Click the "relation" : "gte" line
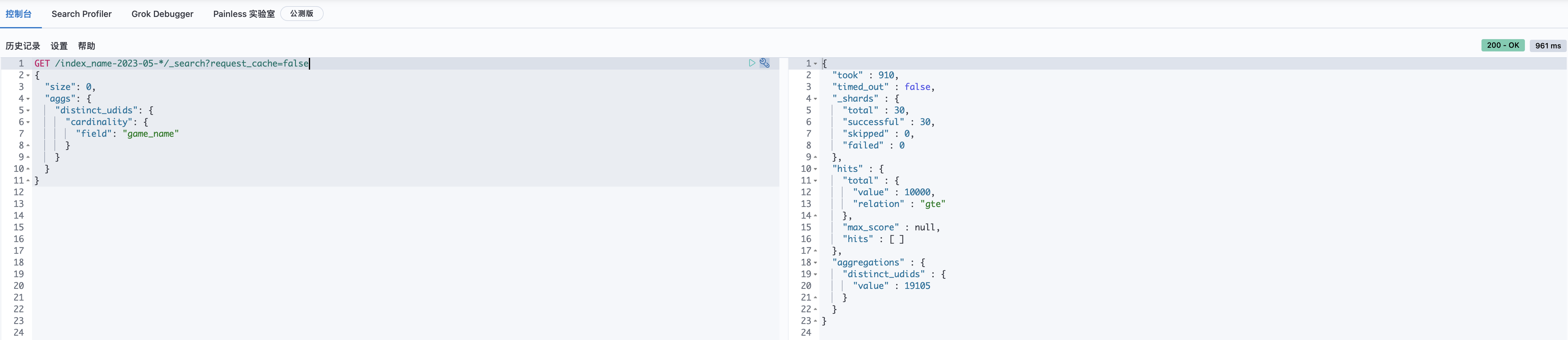Viewport: 1568px width, 340px height. (x=899, y=204)
